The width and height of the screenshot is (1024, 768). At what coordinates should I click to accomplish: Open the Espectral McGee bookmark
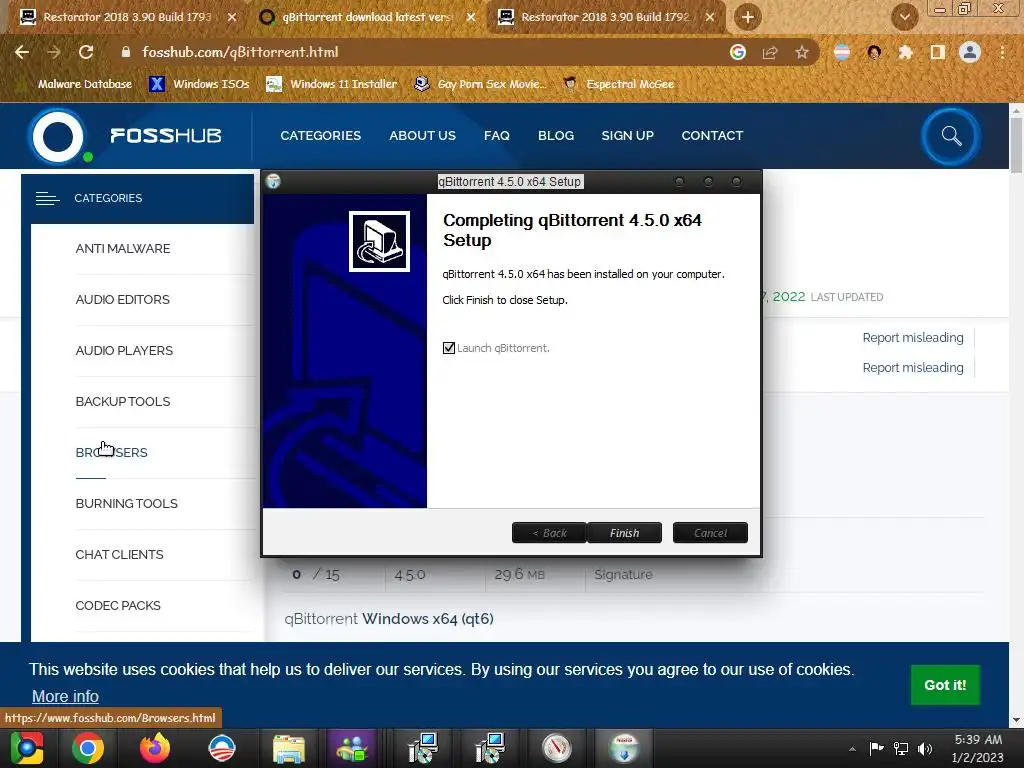[619, 84]
